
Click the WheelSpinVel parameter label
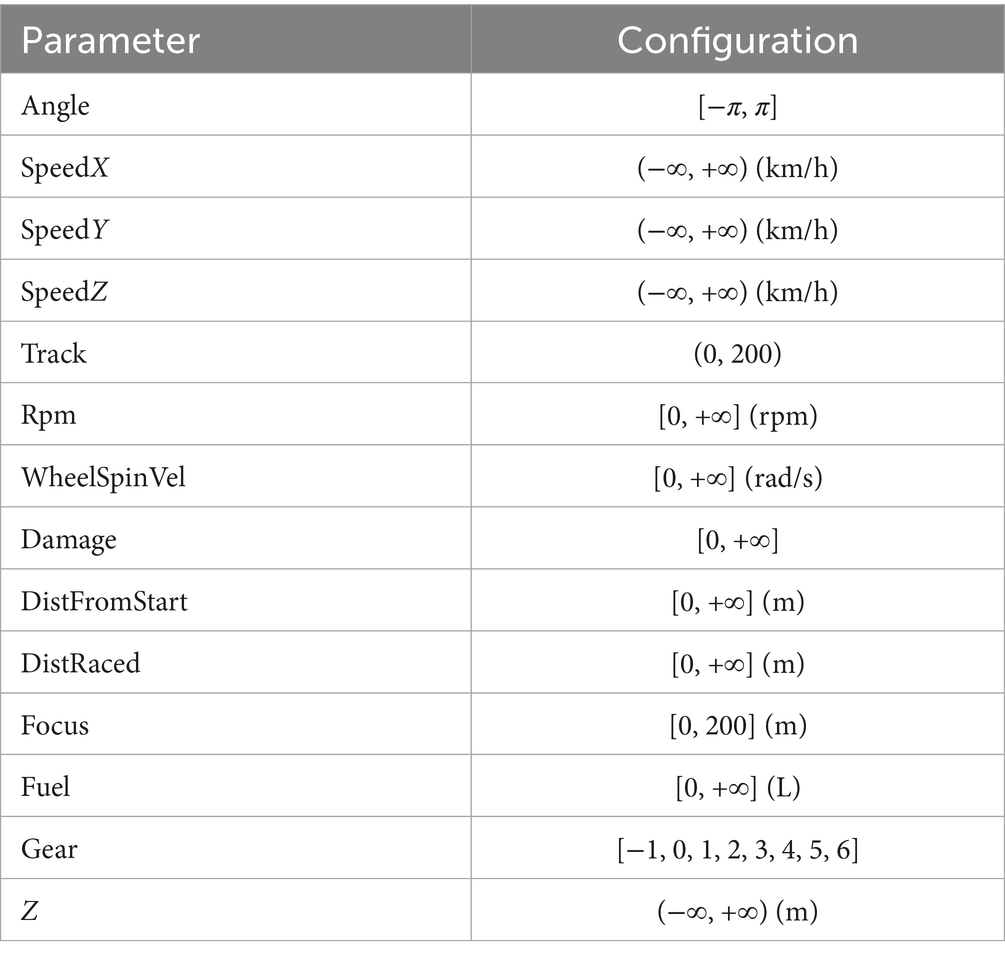(103, 477)
